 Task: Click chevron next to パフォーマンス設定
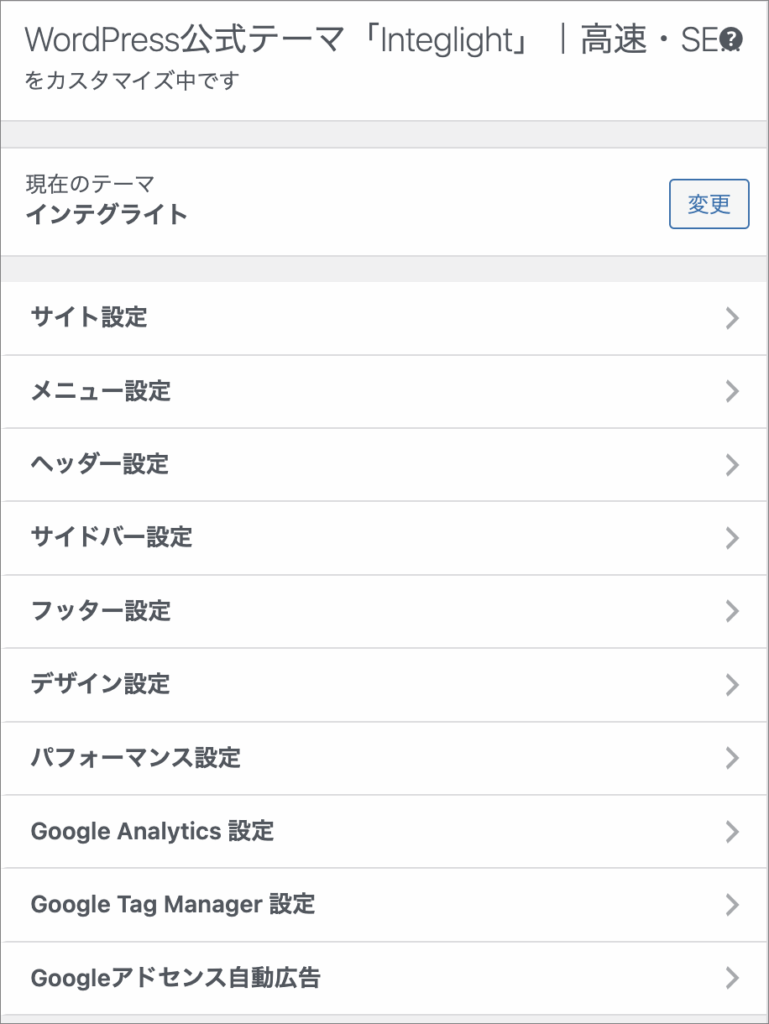732,758
